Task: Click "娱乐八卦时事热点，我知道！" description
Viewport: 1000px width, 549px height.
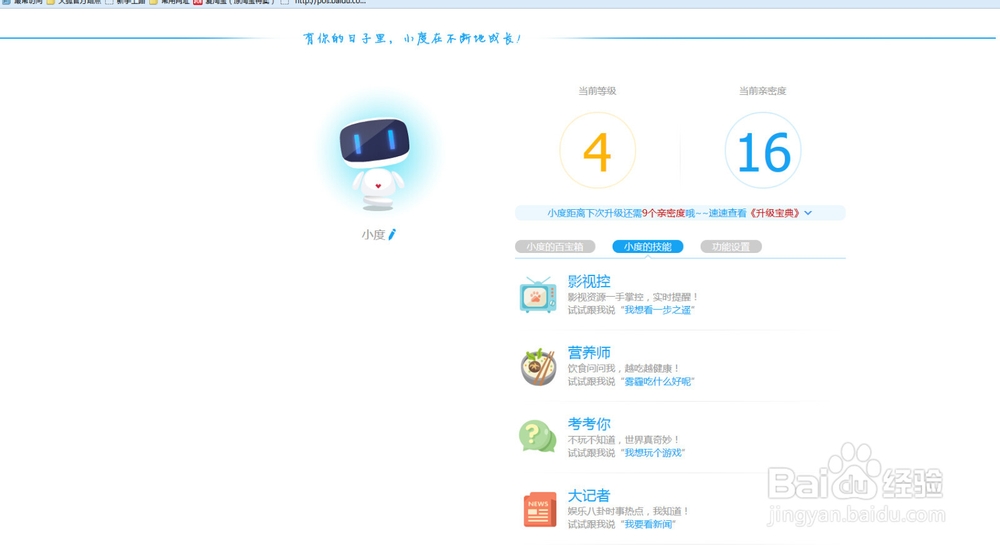Action: point(629,511)
